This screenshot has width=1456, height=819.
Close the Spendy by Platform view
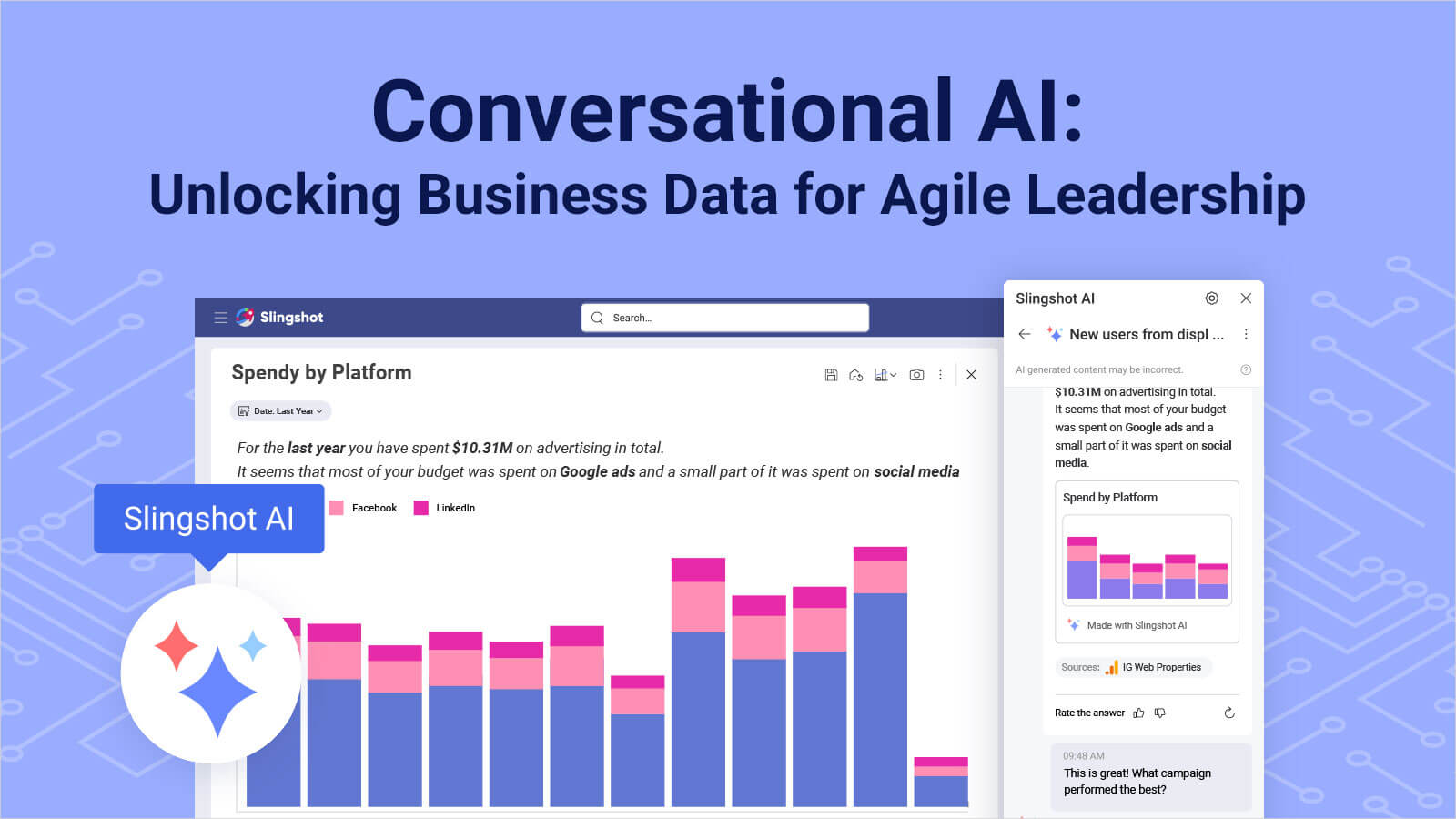click(x=971, y=375)
